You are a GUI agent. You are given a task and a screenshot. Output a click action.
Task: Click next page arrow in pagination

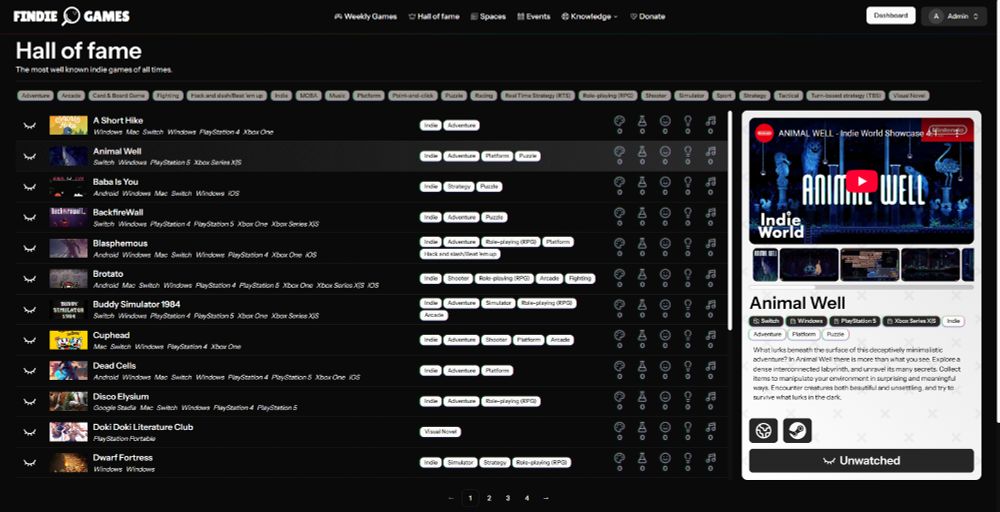coord(546,498)
